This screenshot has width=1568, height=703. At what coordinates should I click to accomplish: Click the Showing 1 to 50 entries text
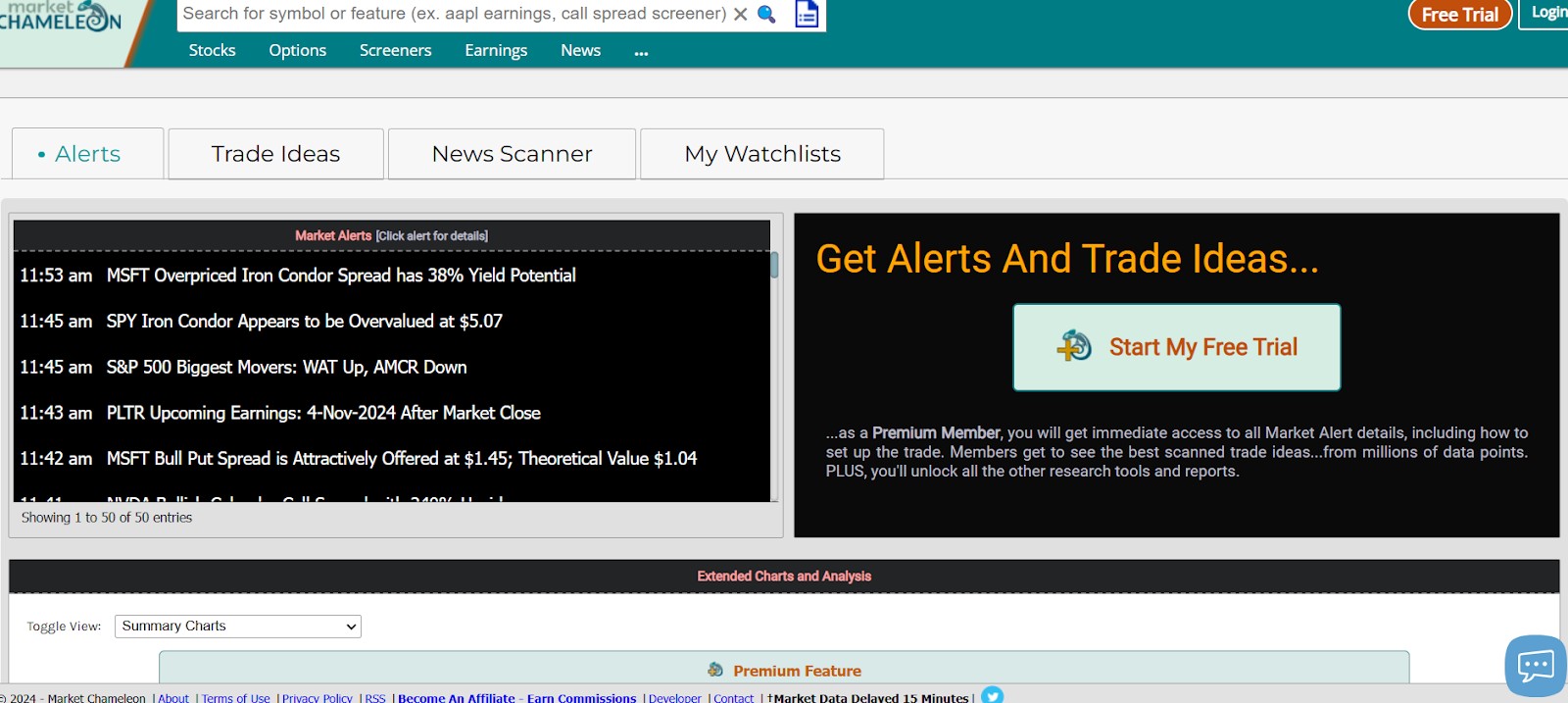pyautogui.click(x=107, y=518)
